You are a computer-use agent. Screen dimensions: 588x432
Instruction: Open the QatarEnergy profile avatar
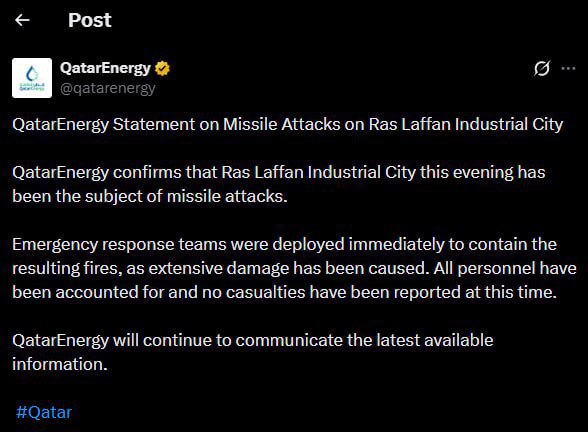click(32, 78)
